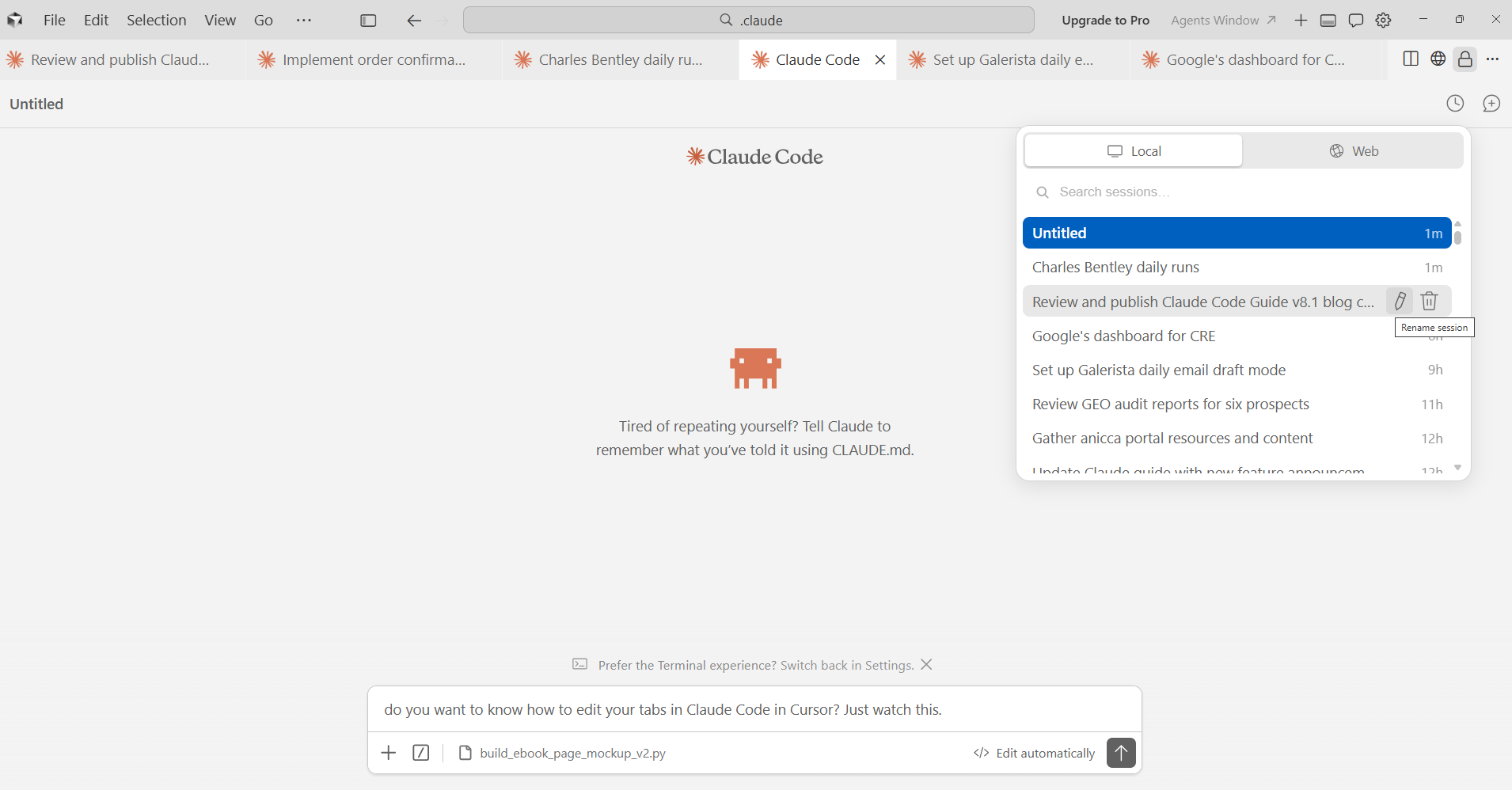Open the Go menu
This screenshot has height=790, width=1512.
[x=264, y=20]
